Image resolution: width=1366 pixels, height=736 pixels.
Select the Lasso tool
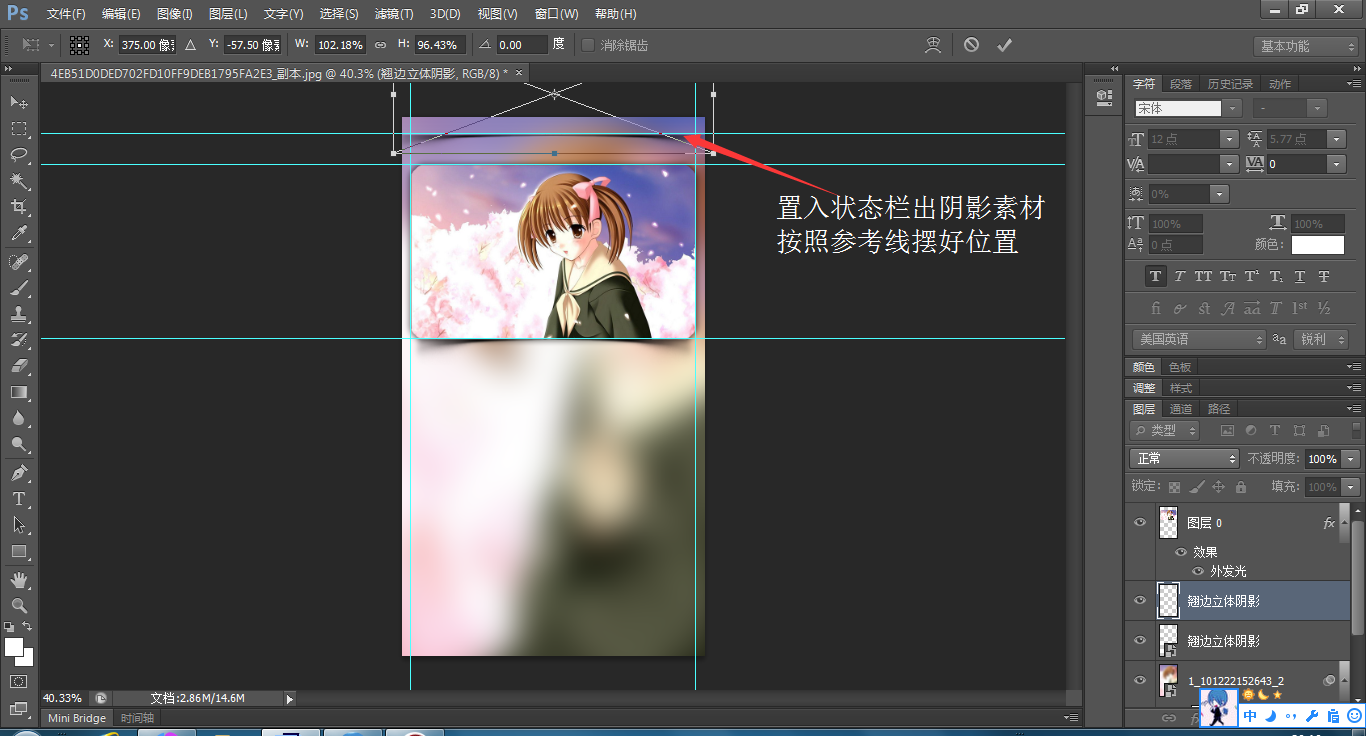[19, 154]
